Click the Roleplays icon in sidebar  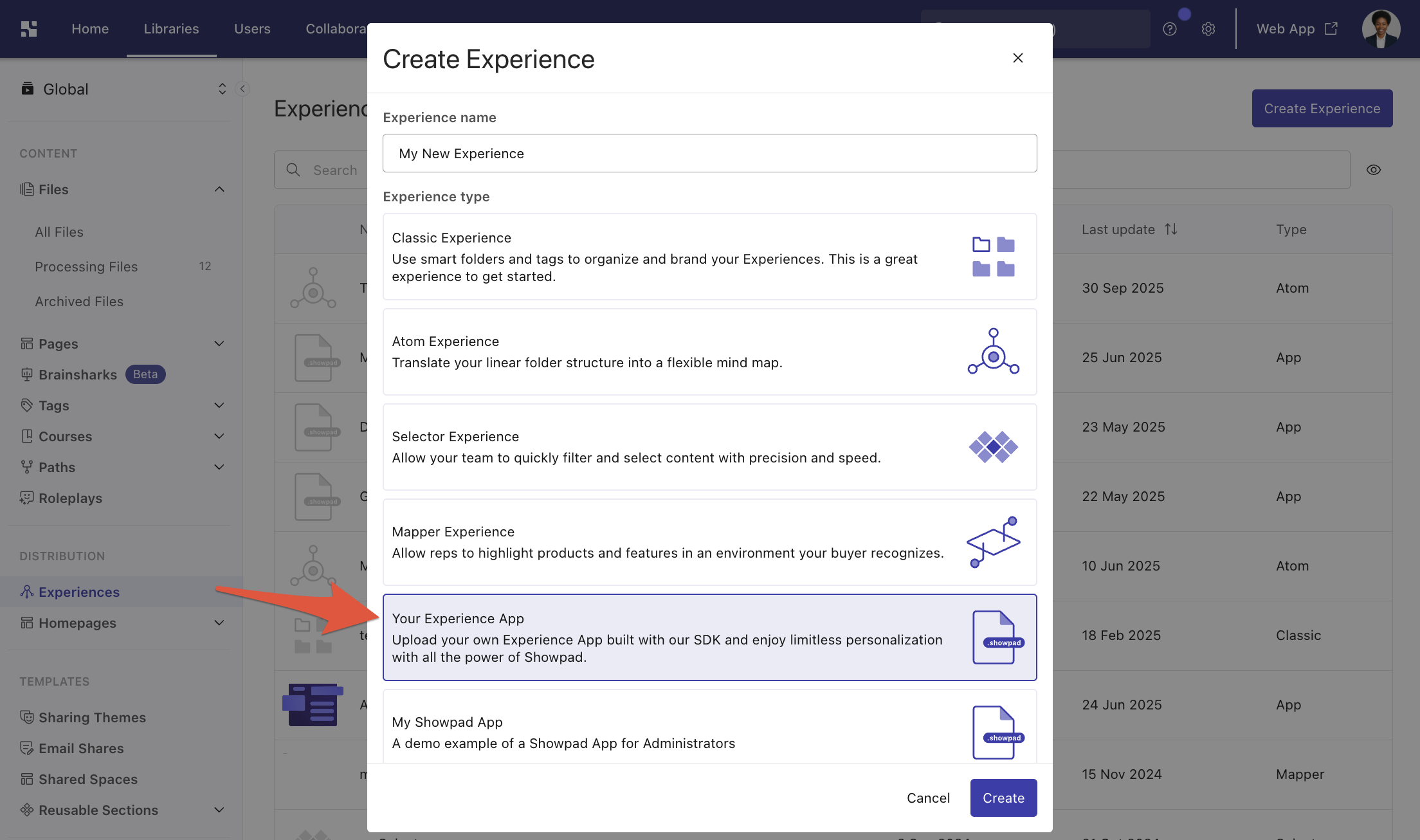coord(26,498)
